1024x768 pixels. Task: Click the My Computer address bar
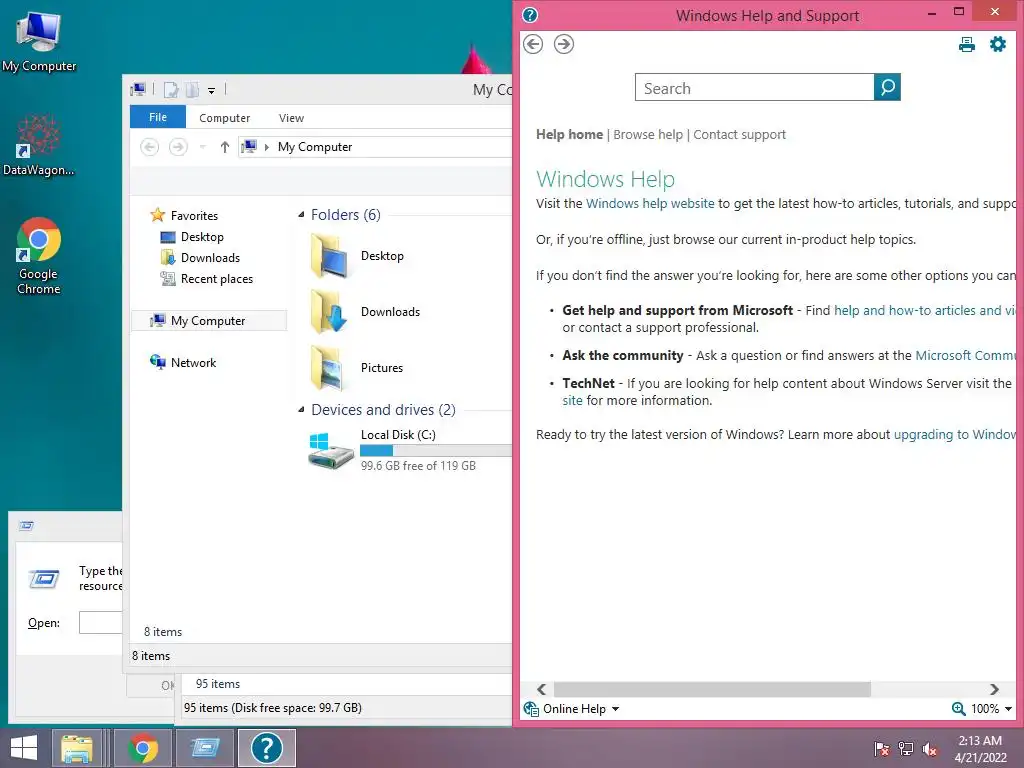[x=376, y=147]
